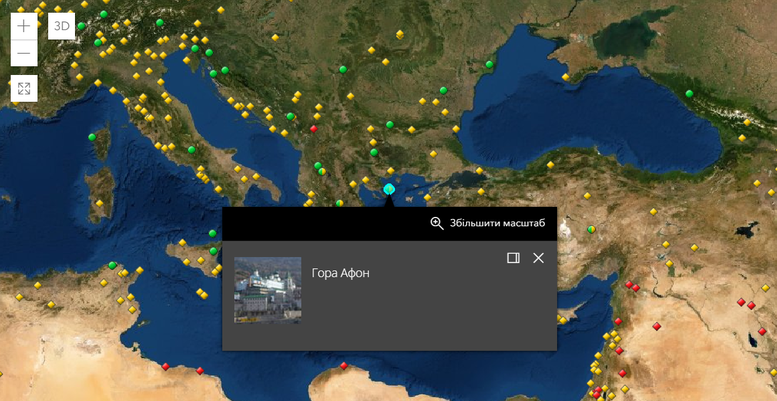Pick the green marker on Corsica
Viewport: 777px width, 401px height.
[x=92, y=137]
